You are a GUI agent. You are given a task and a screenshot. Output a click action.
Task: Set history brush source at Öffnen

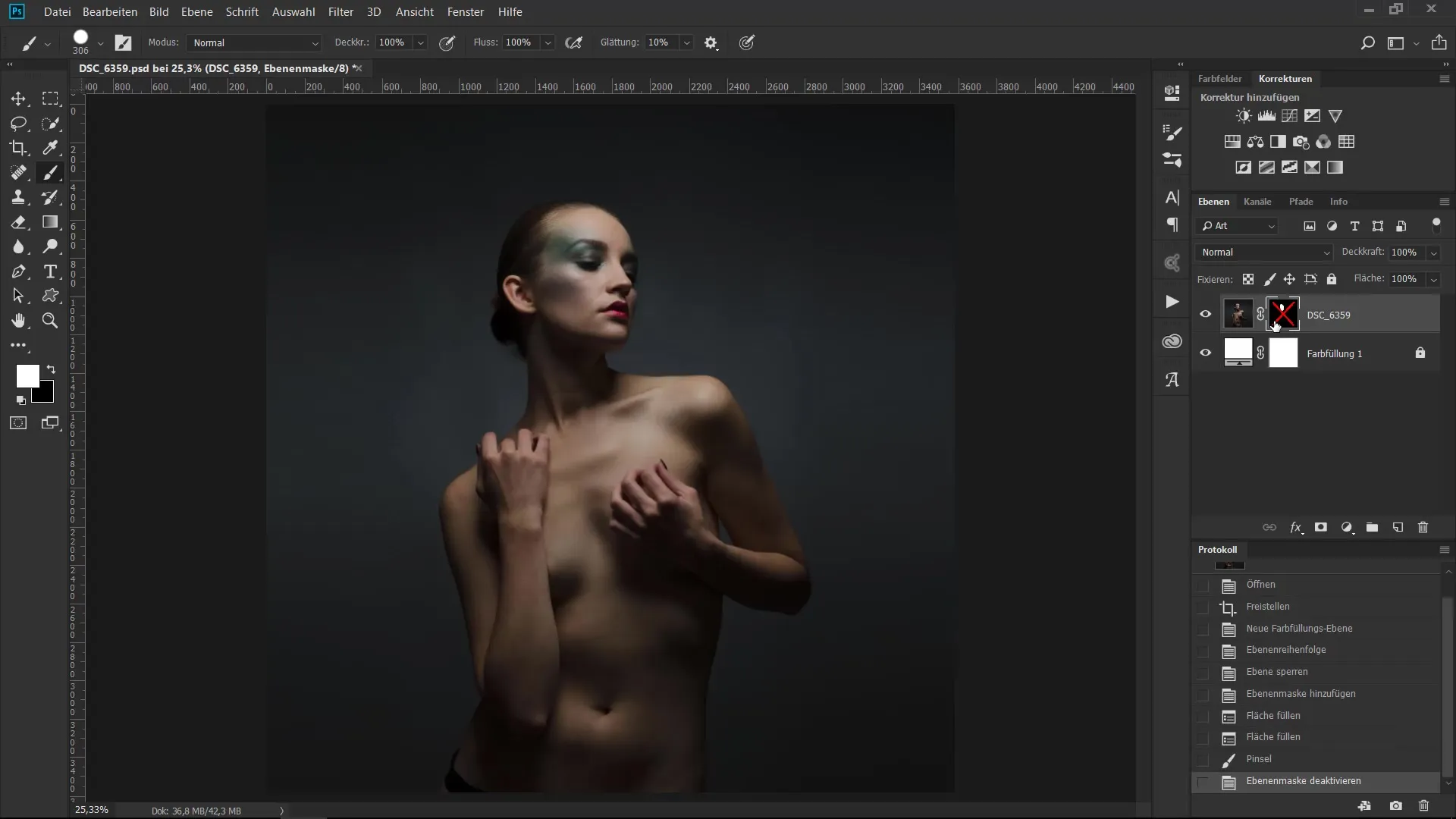1203,585
